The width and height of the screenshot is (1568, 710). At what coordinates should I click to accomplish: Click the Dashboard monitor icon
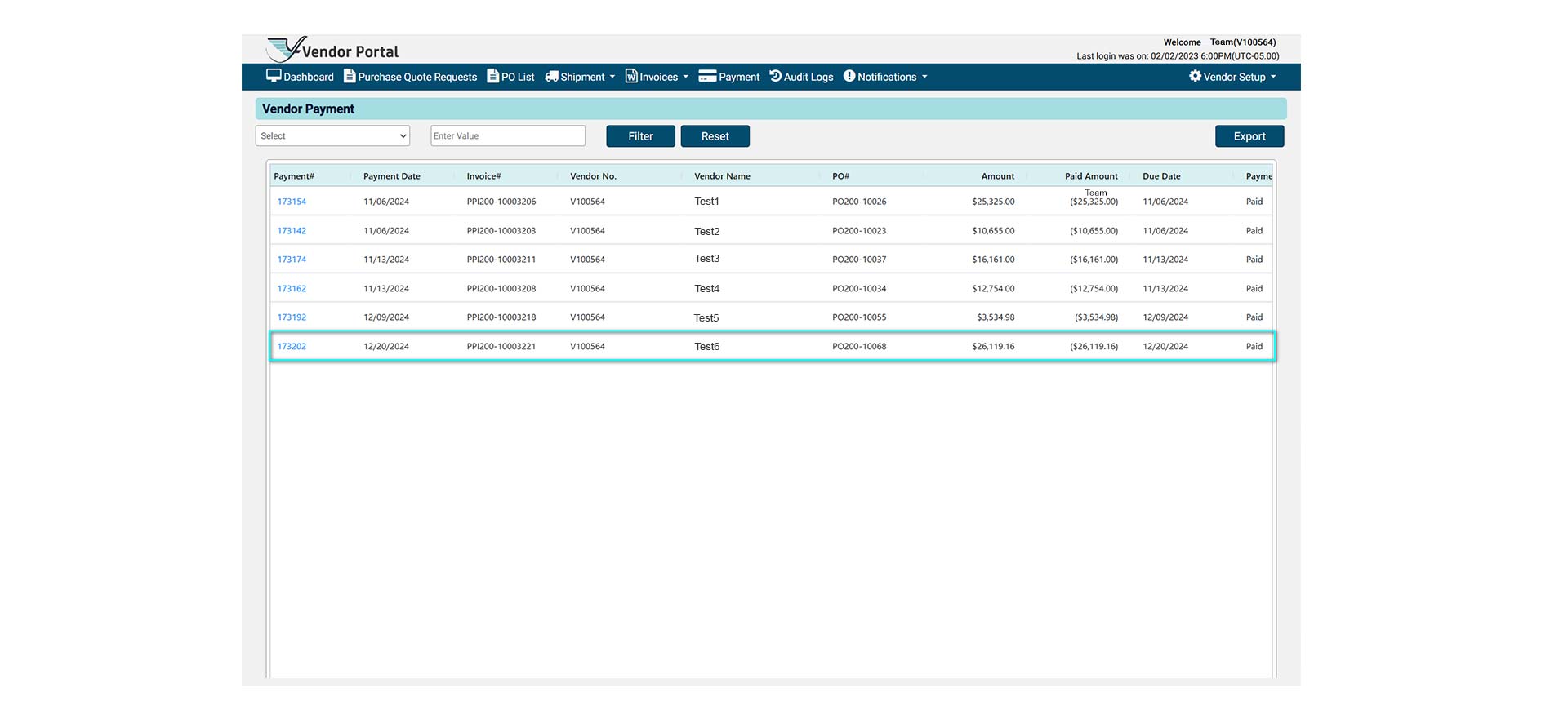(x=274, y=76)
